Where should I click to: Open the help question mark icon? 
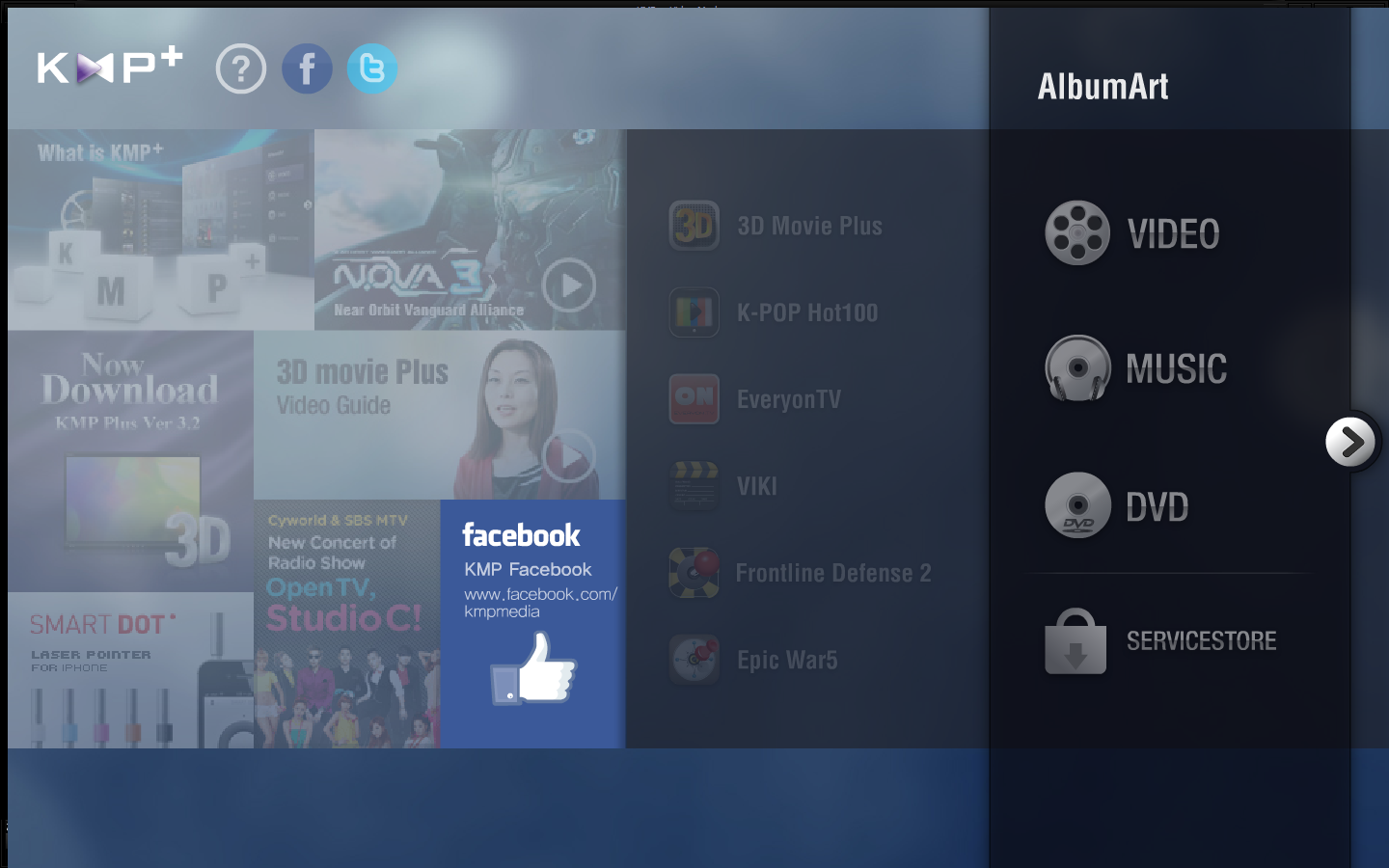pos(241,68)
